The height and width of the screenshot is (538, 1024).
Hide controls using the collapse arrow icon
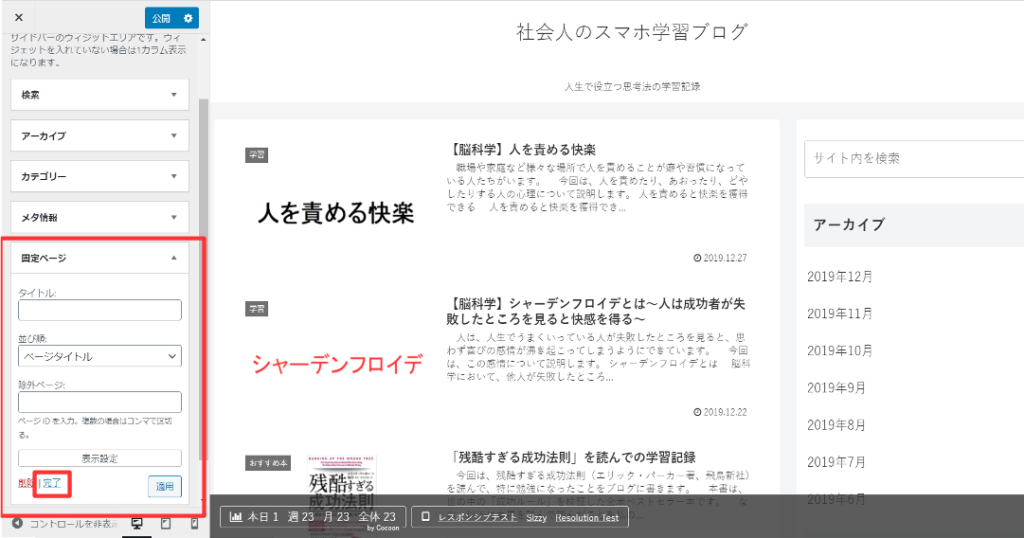(x=18, y=523)
